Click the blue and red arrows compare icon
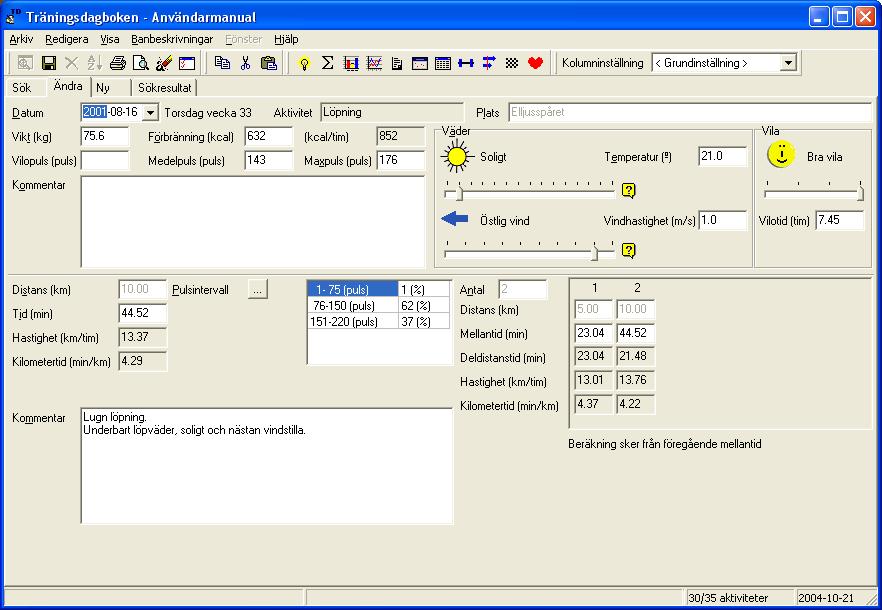This screenshot has height=610, width=882. [489, 63]
